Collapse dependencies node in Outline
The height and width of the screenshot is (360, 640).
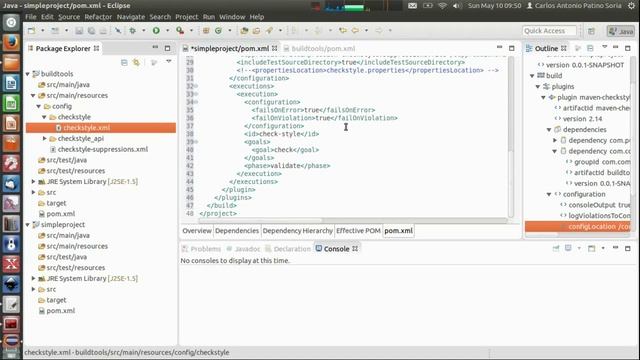point(549,130)
